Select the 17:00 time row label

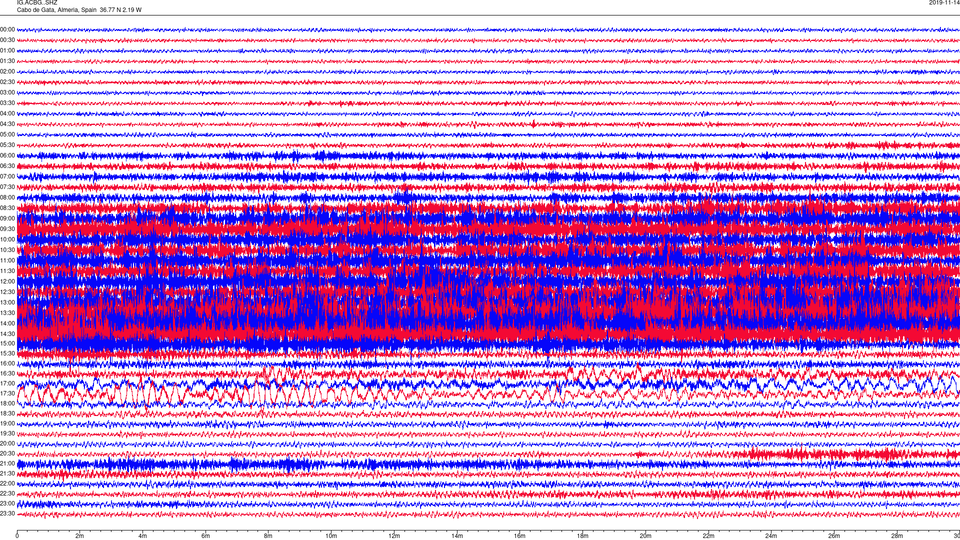tap(7, 383)
